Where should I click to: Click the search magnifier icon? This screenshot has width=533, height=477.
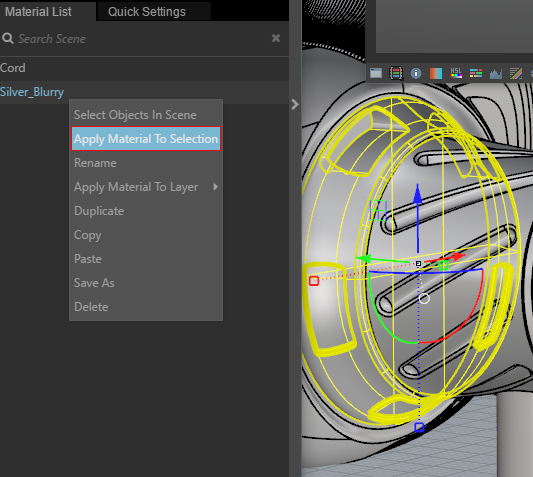[x=8, y=38]
